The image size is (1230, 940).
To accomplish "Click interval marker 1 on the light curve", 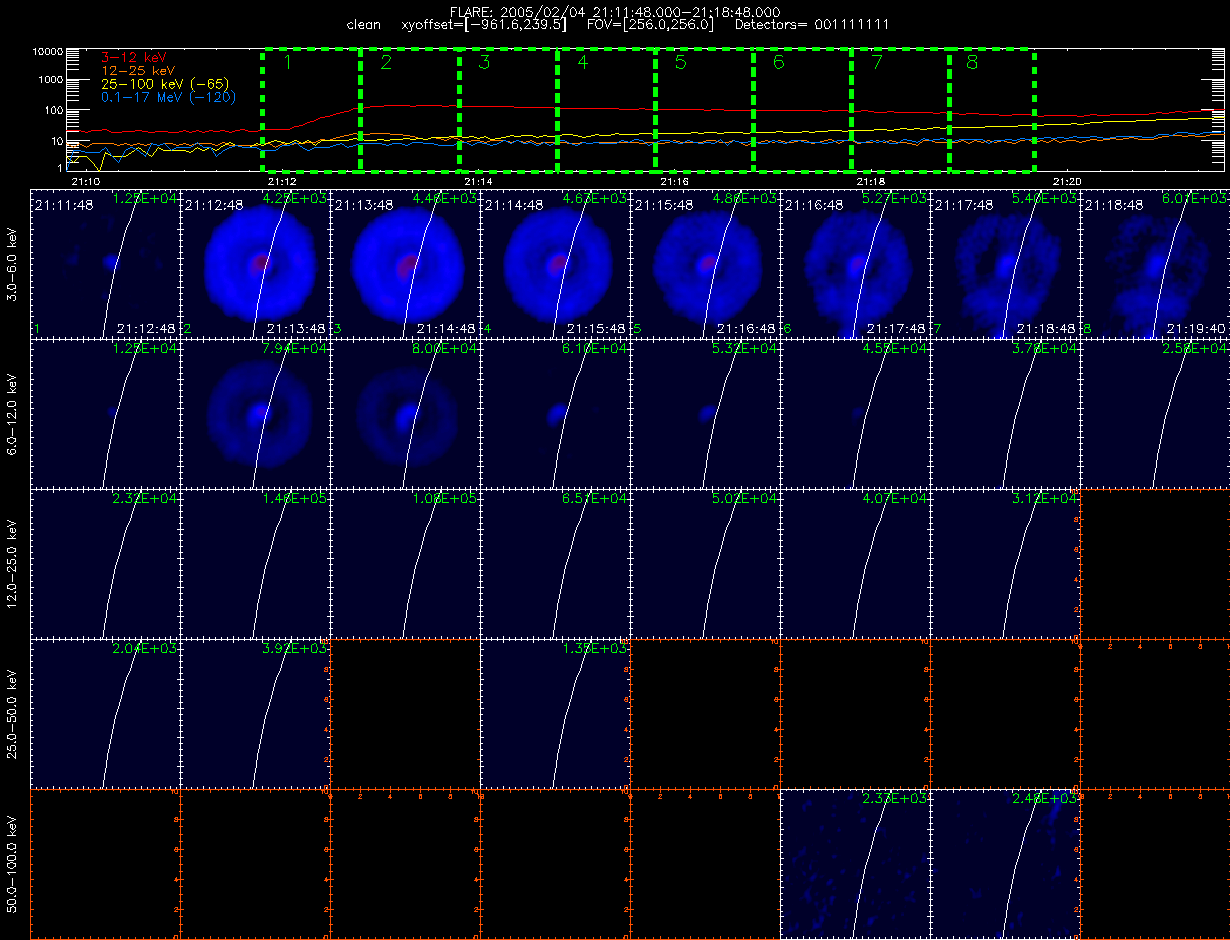I will [287, 63].
